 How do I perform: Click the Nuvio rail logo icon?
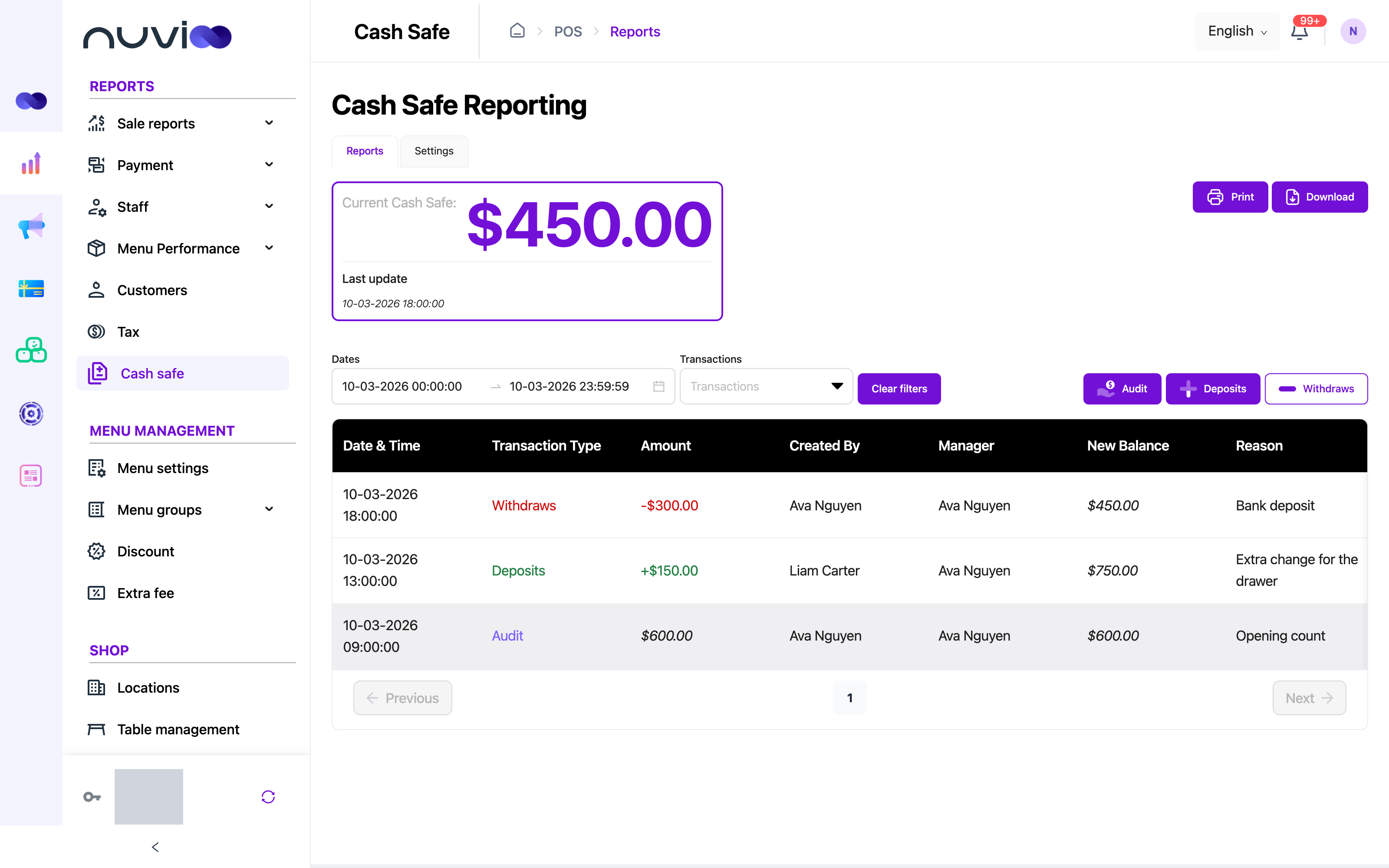[31, 101]
